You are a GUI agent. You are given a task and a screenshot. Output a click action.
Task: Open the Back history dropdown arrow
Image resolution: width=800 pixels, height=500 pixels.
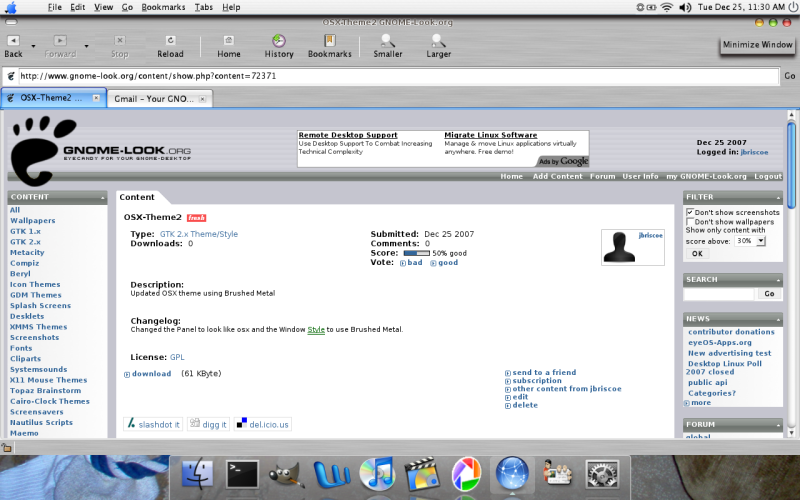[34, 46]
